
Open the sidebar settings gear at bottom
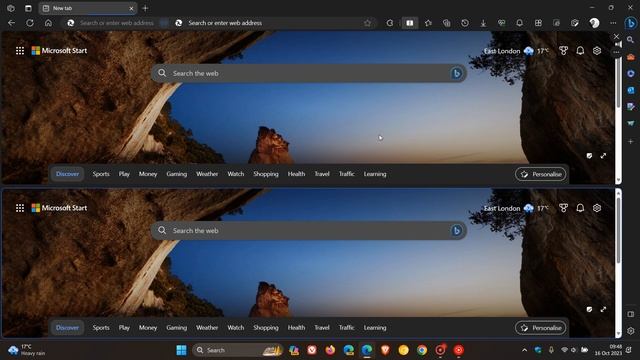tap(631, 331)
